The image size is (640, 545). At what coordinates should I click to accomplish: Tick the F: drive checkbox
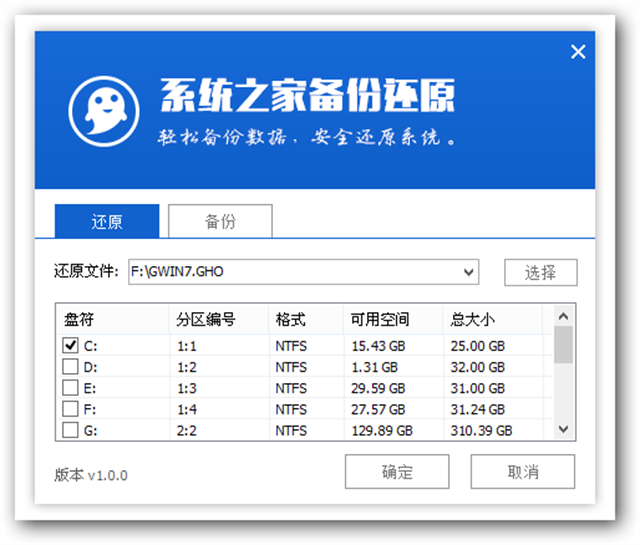pos(70,409)
